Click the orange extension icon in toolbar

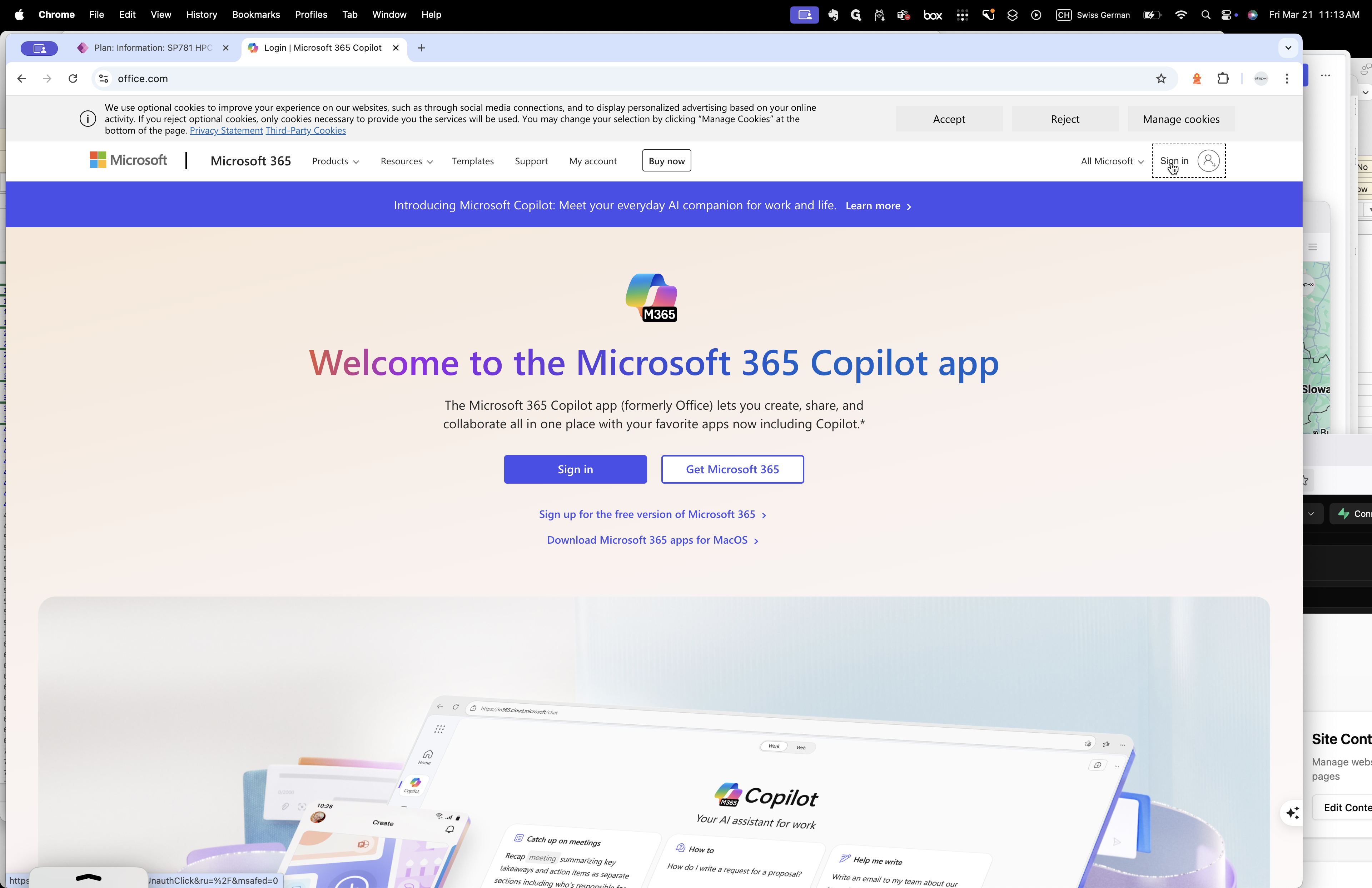tap(1197, 78)
